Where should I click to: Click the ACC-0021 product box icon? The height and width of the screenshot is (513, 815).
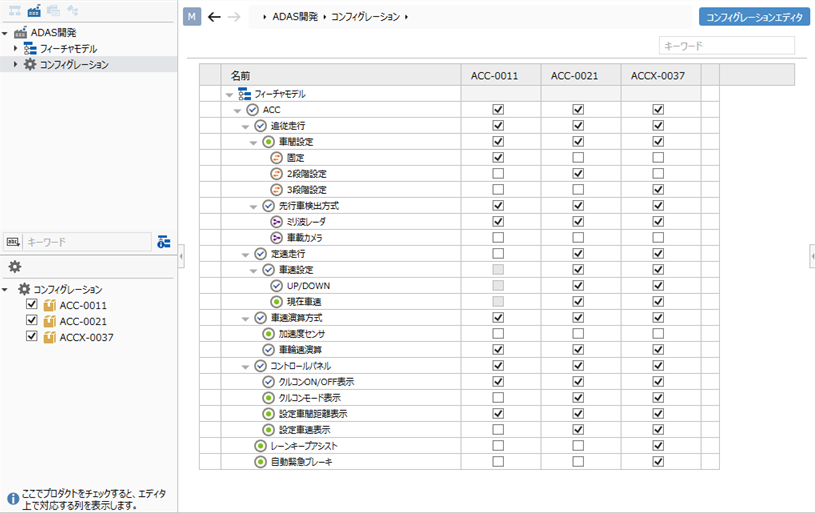[50, 321]
